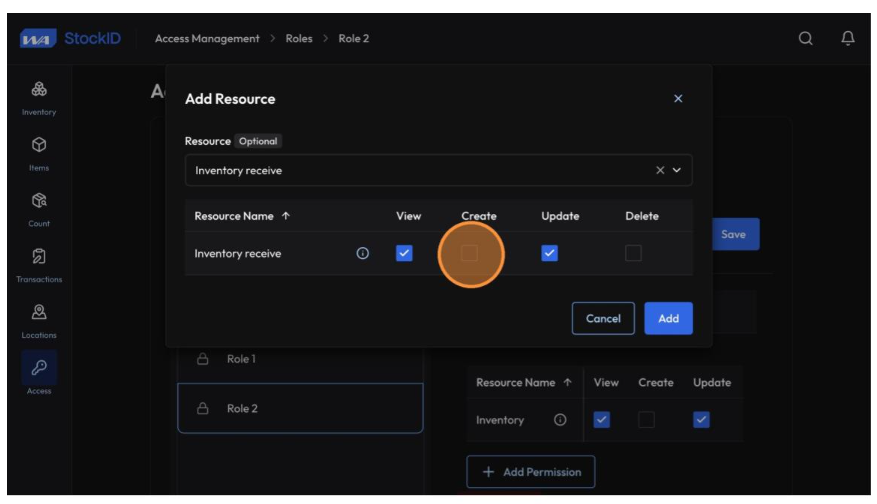Click the Inventory row name in permissions table

point(500,420)
